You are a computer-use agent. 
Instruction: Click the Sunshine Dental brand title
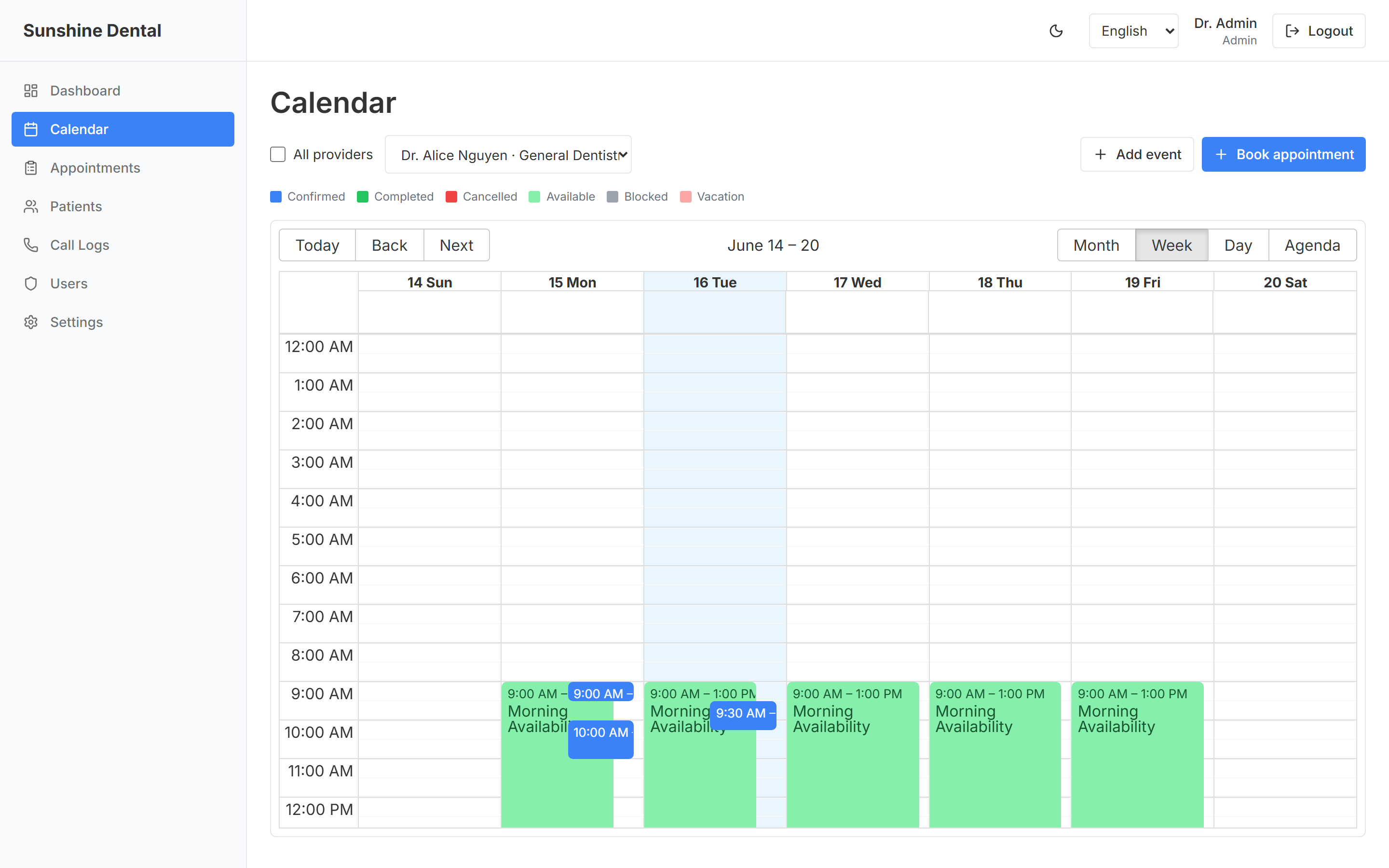93,30
